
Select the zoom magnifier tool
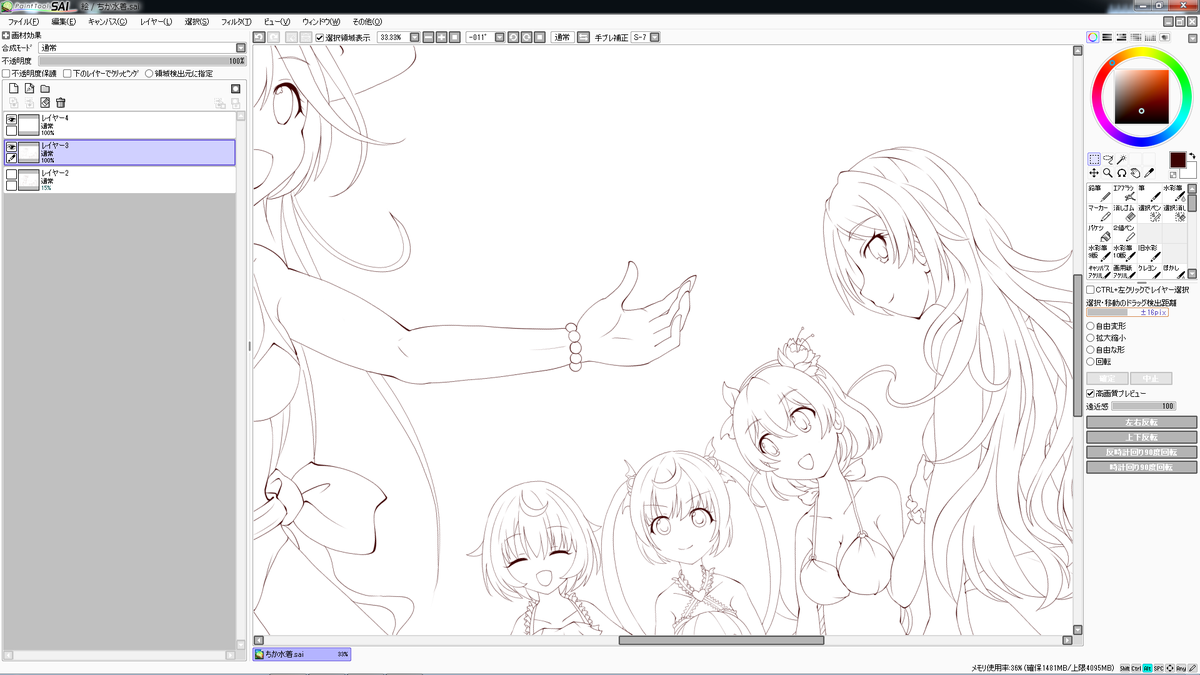[1108, 173]
